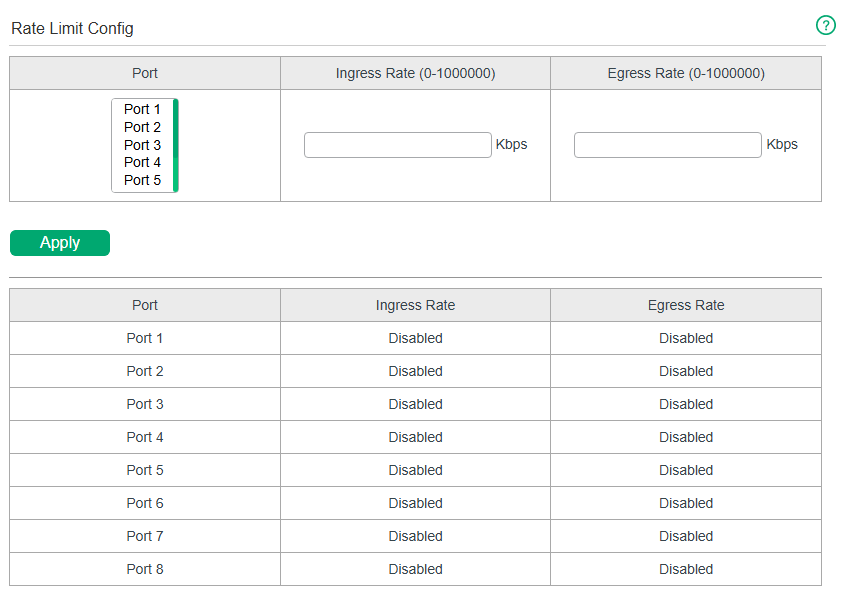843x606 pixels.
Task: Click the Port 3 cell in the status table
Action: tap(145, 404)
